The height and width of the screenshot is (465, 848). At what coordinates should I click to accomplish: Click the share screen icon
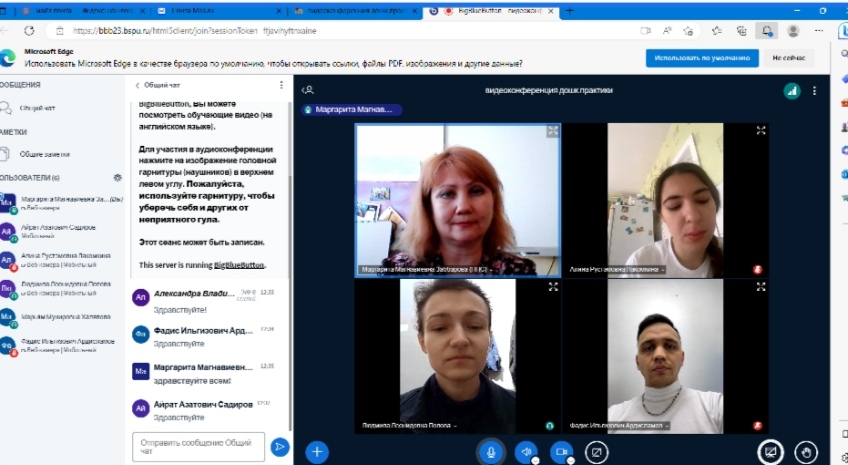tap(597, 452)
